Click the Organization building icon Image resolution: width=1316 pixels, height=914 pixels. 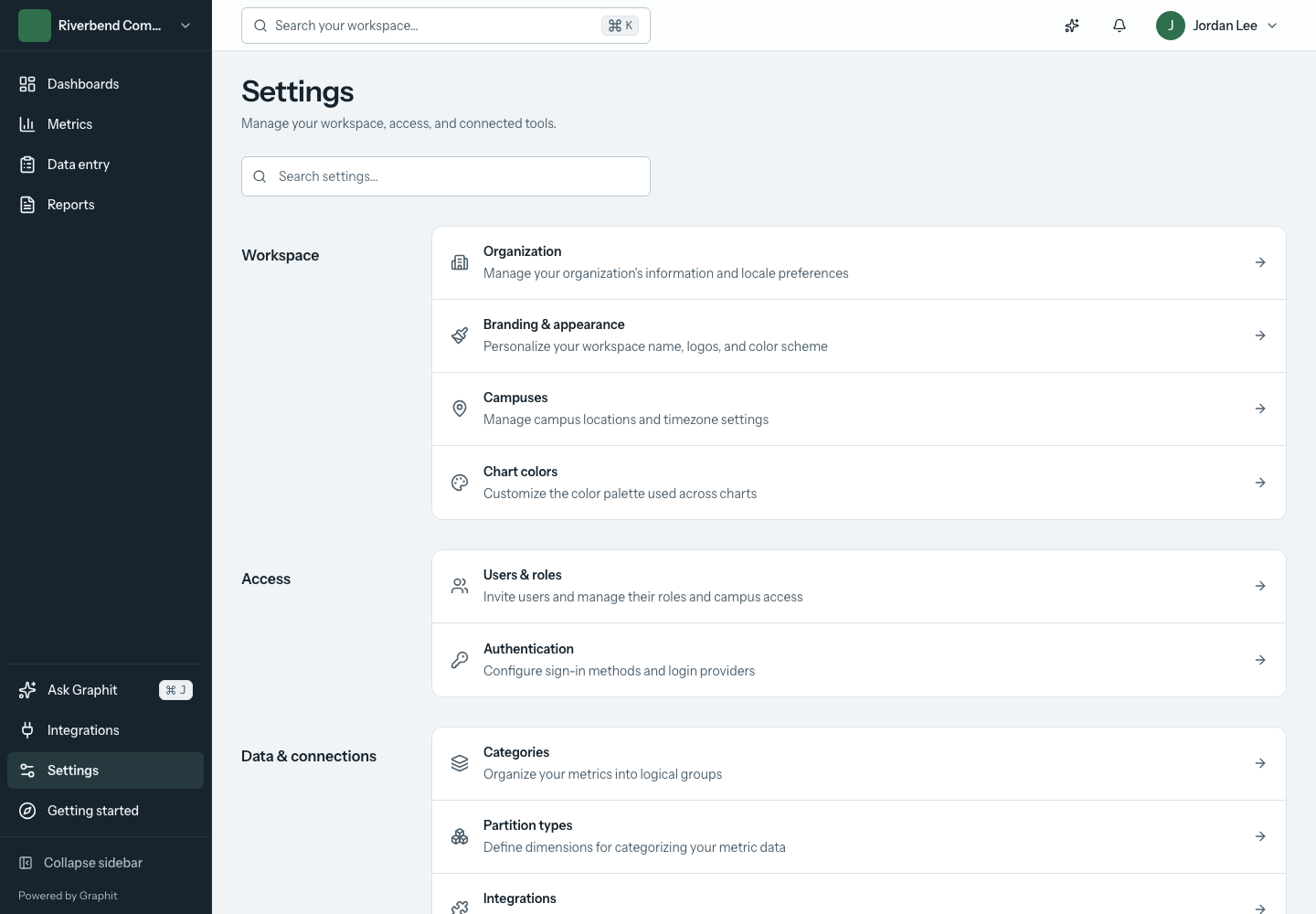click(460, 262)
